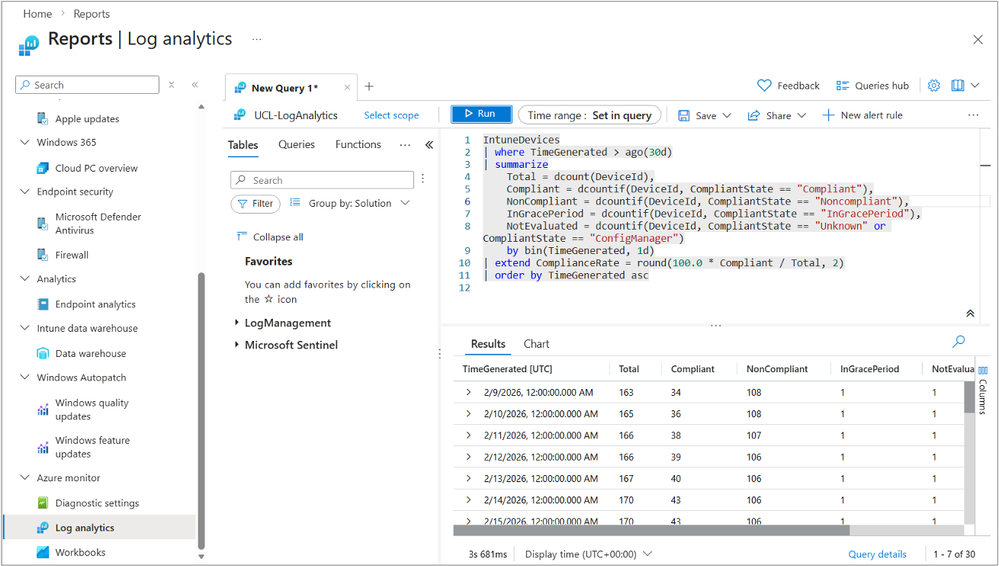The image size is (999, 566).
Task: Click the settings gear icon
Action: click(x=933, y=86)
